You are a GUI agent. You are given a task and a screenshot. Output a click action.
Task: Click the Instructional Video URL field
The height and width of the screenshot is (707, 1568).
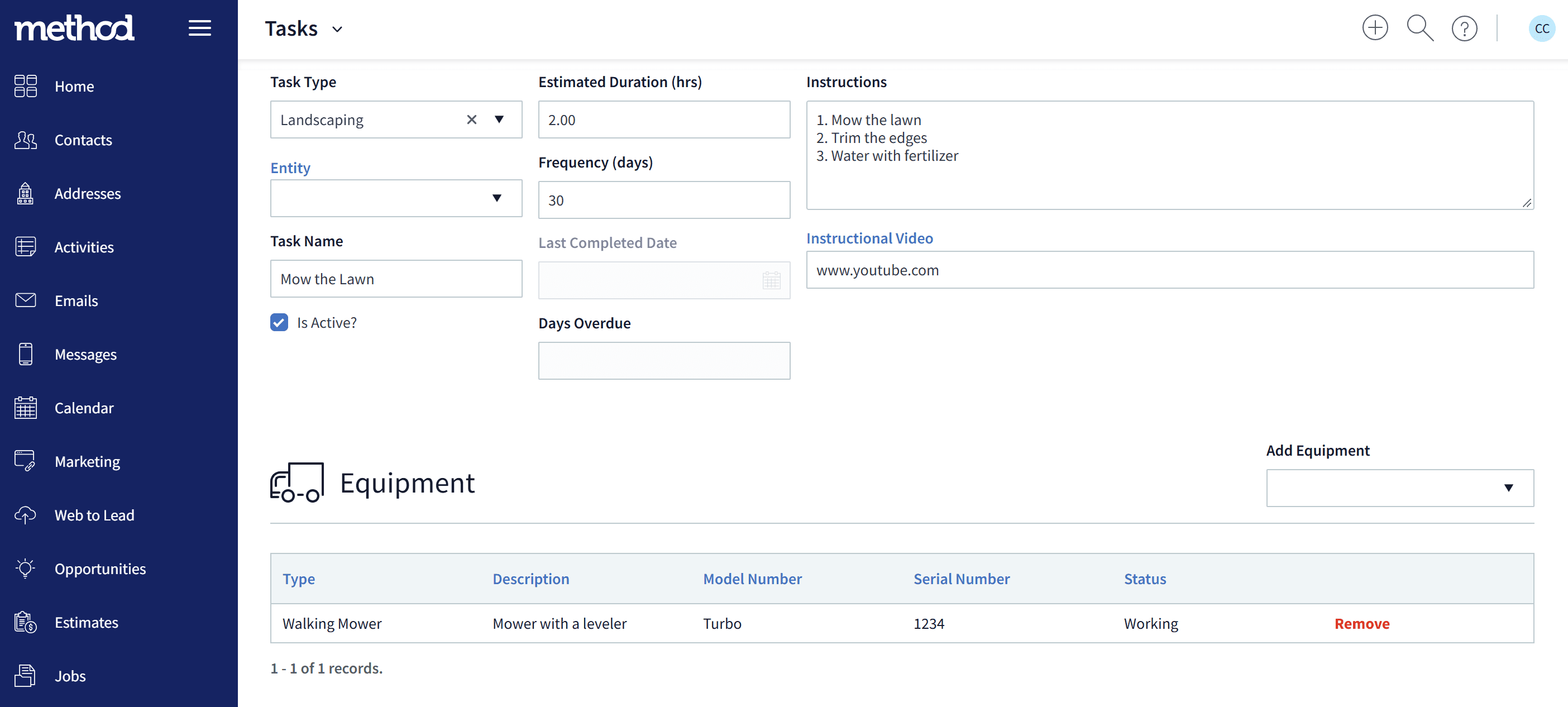coord(1170,270)
